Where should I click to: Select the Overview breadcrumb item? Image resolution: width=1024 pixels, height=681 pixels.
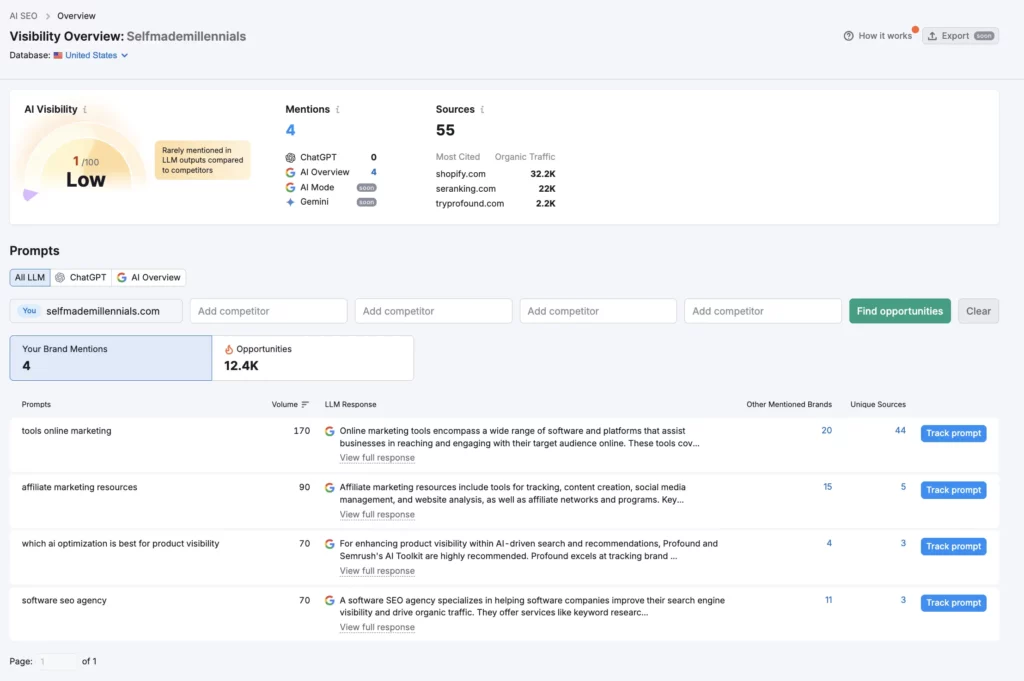click(76, 16)
